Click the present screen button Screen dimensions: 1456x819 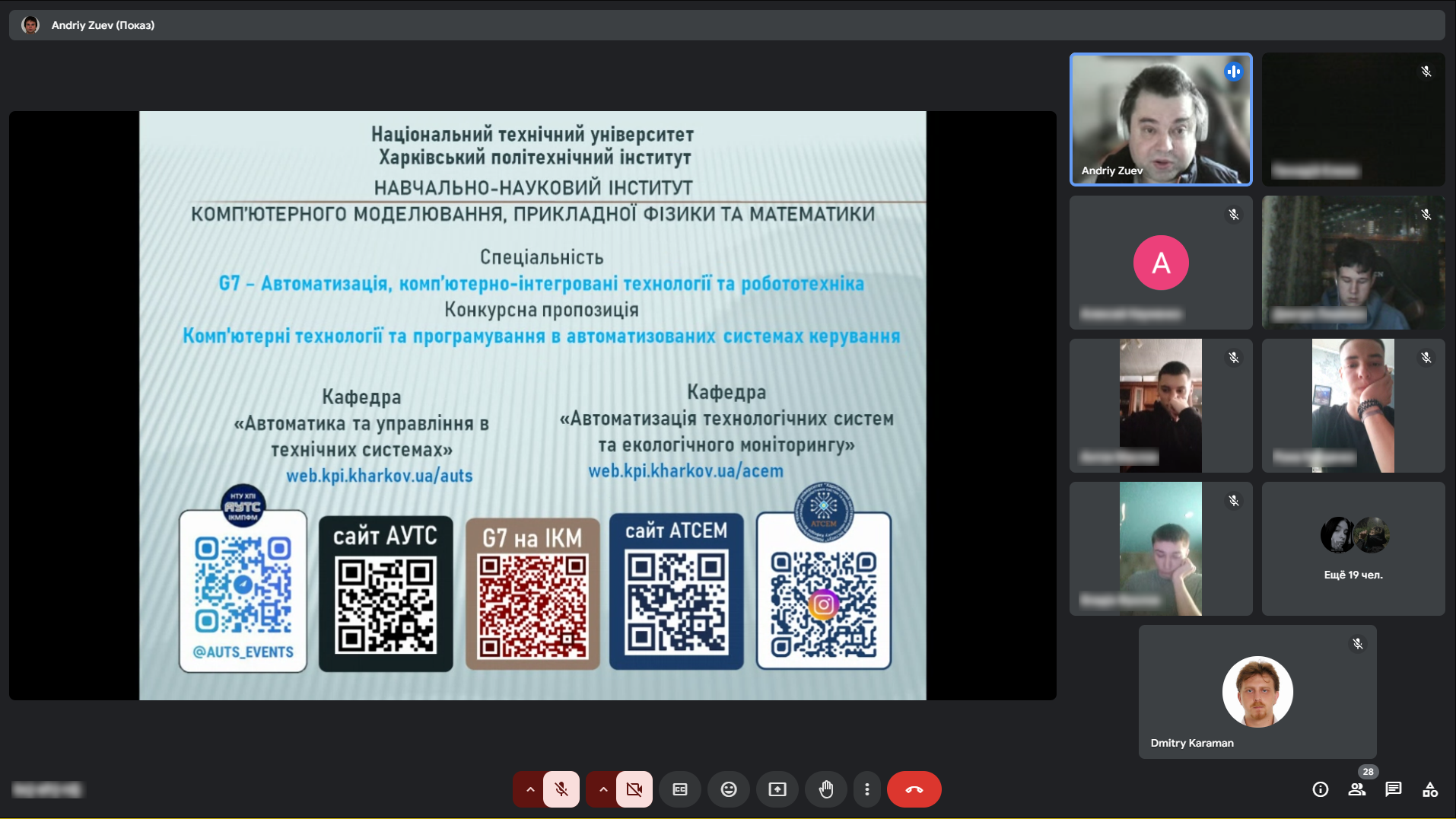[777, 789]
